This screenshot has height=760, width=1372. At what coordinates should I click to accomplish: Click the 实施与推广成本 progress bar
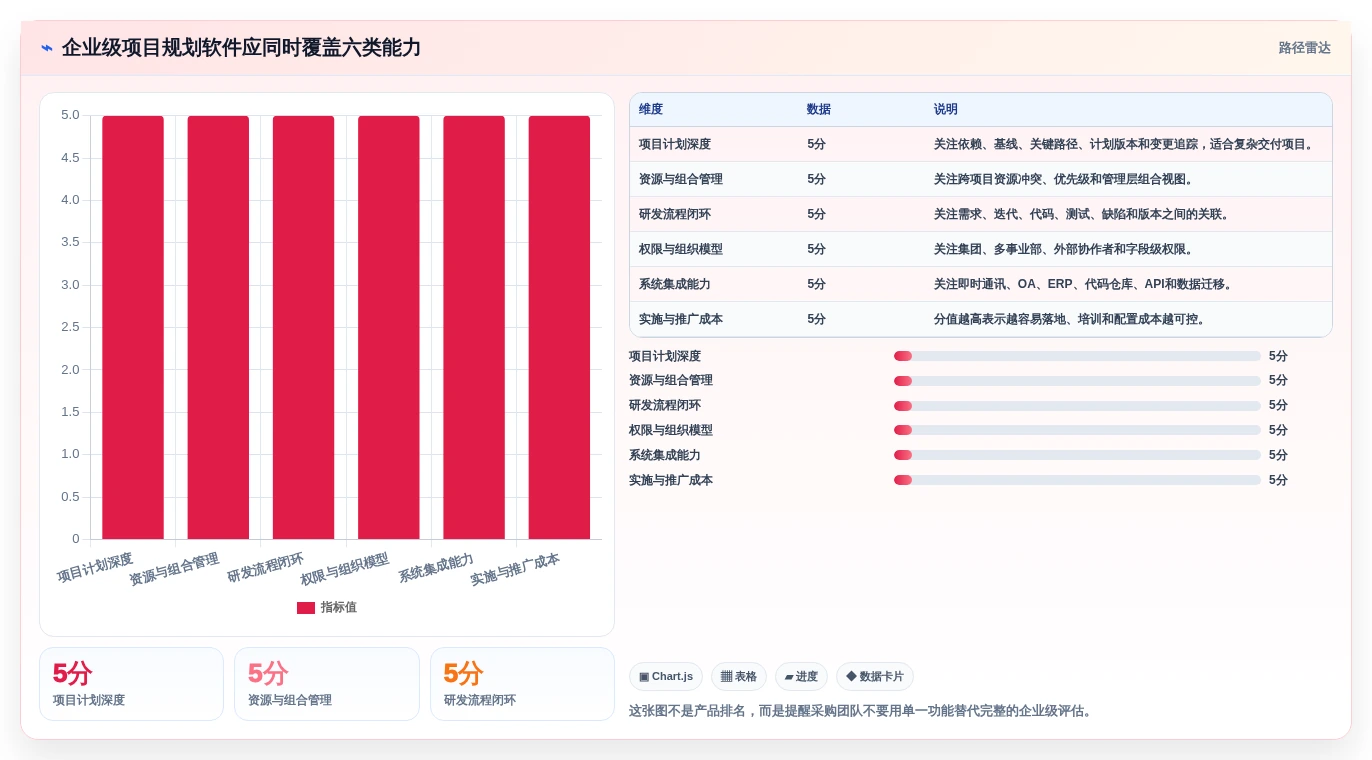pyautogui.click(x=1077, y=480)
